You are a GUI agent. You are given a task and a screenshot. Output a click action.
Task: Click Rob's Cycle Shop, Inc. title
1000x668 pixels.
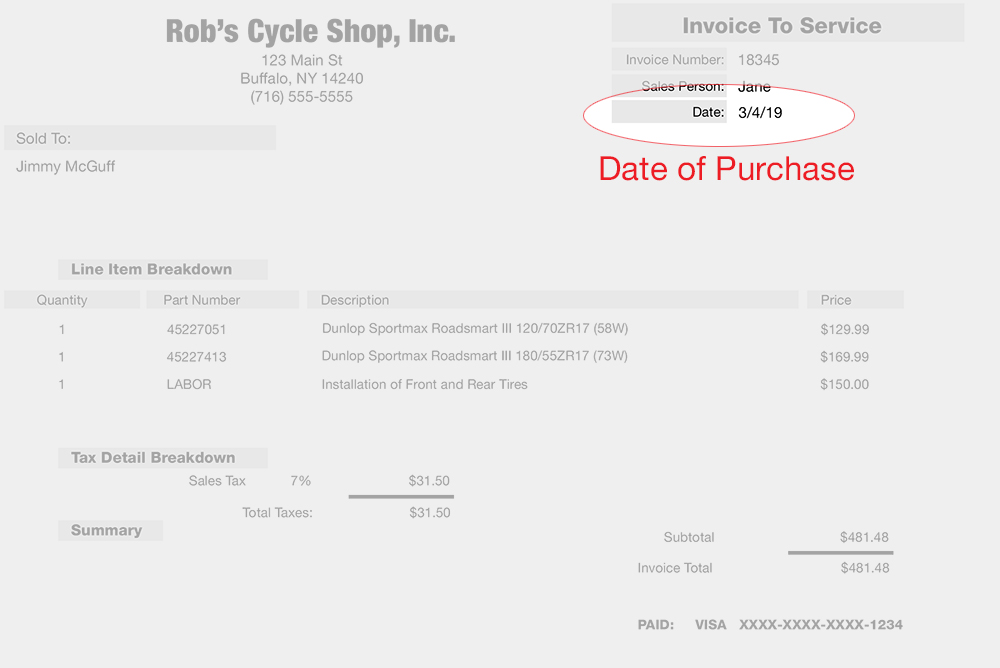coord(310,32)
